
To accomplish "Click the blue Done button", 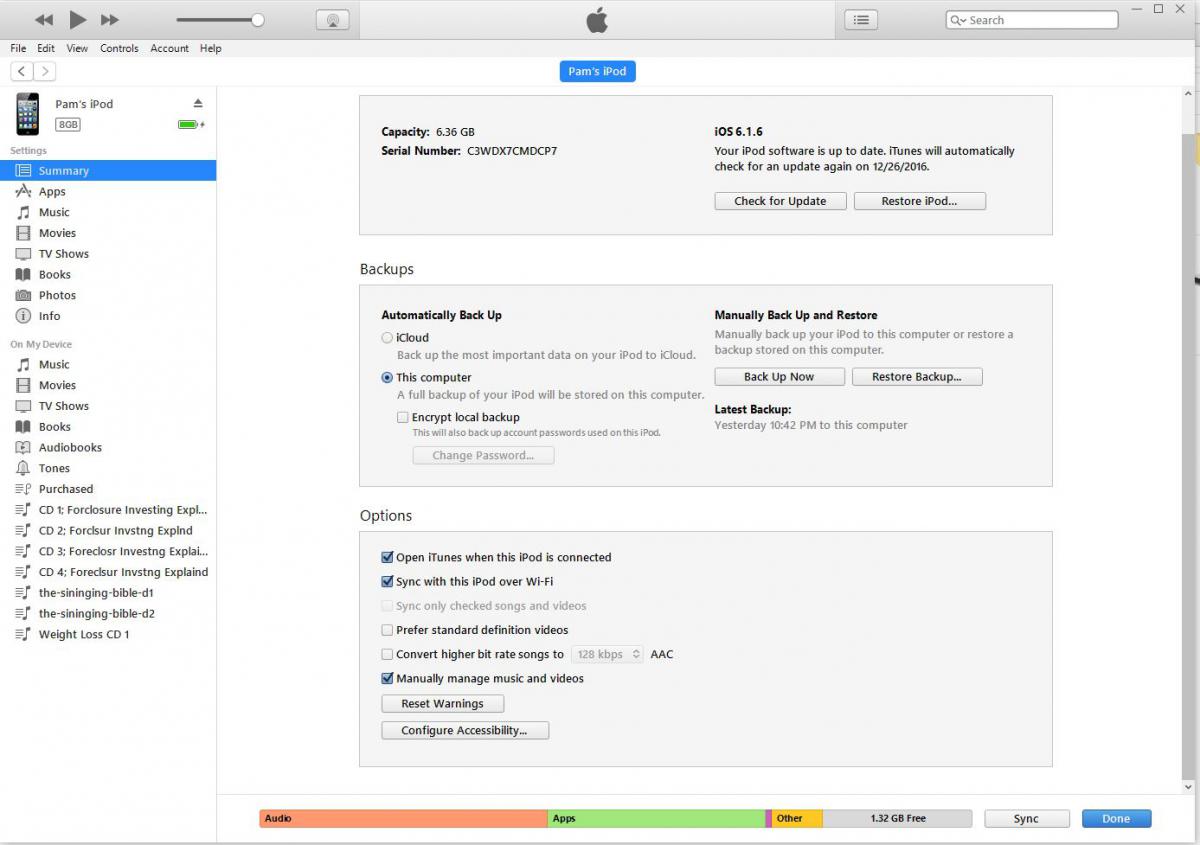I will [1116, 818].
